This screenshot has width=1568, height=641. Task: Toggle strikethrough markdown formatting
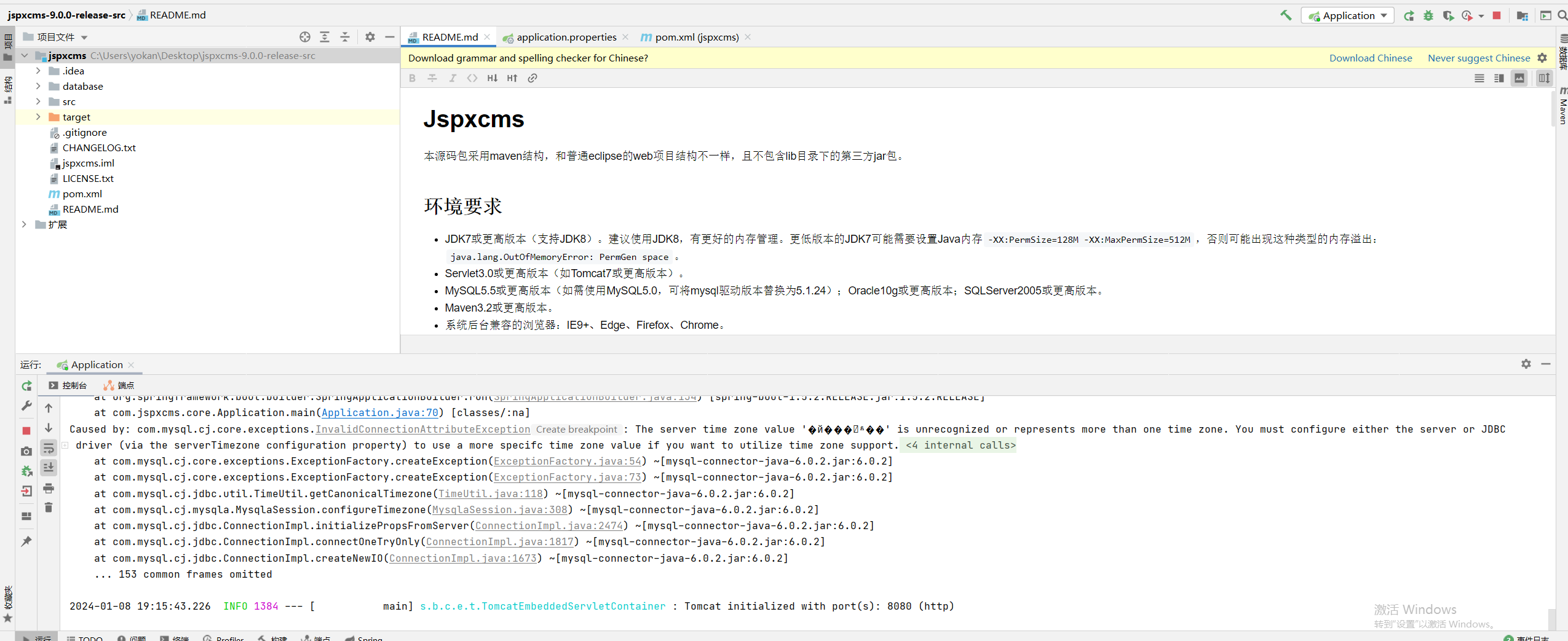[432, 78]
